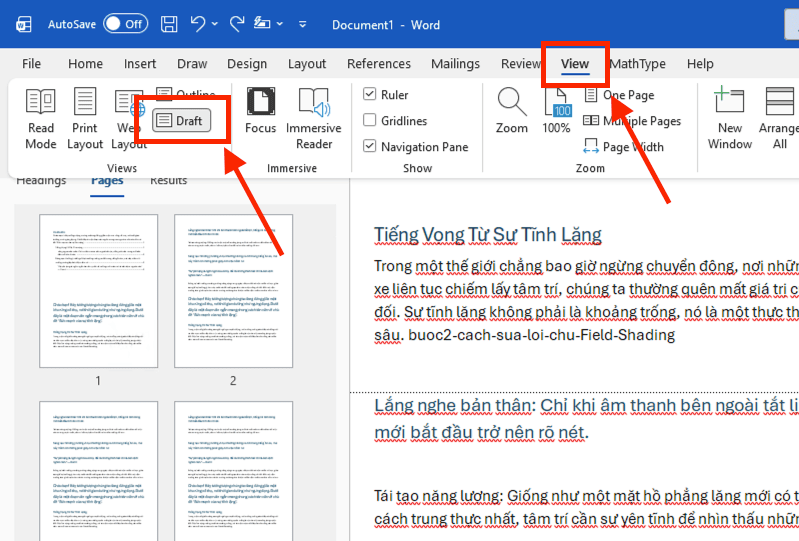Click Arrange All windows
The width and height of the screenshot is (799, 541).
[x=779, y=118]
